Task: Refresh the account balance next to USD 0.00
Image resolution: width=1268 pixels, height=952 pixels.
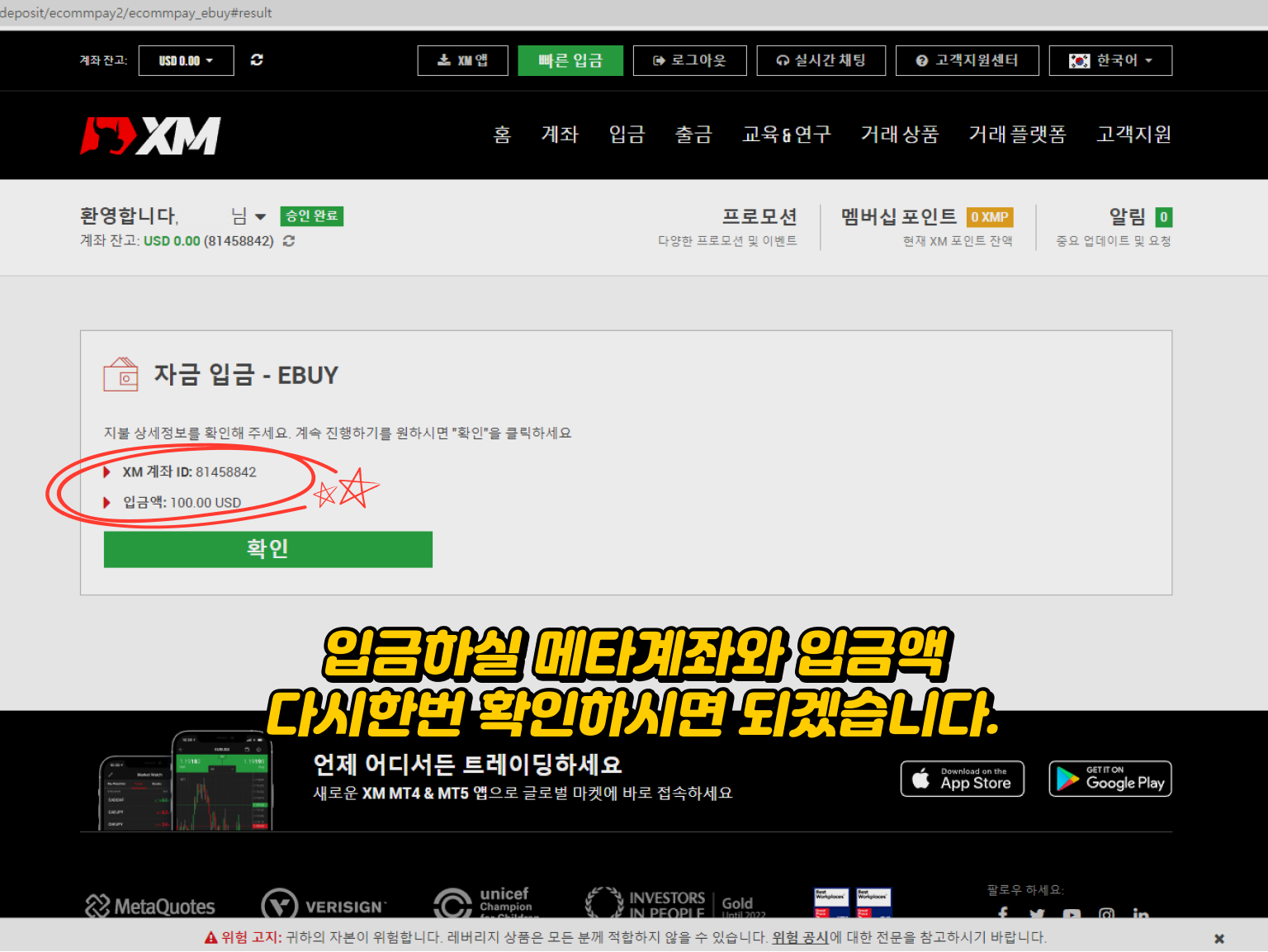Action: (x=257, y=59)
